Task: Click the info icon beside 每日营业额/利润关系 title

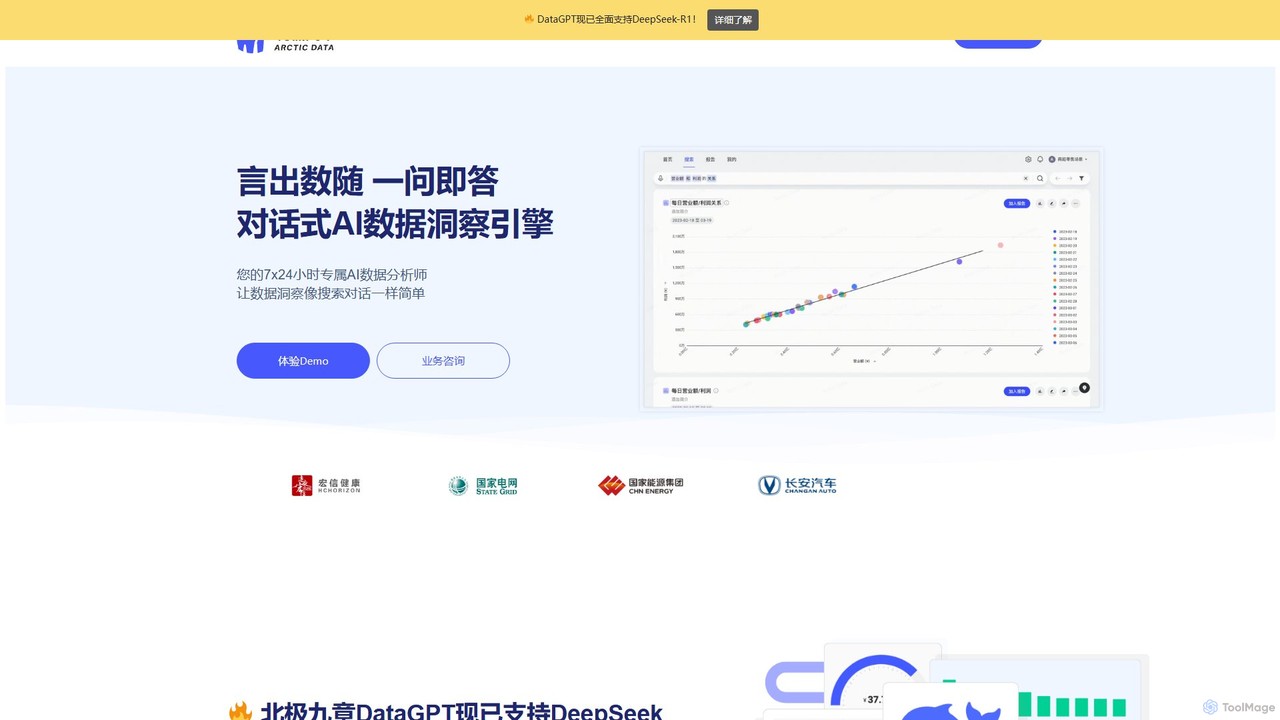Action: [726, 203]
